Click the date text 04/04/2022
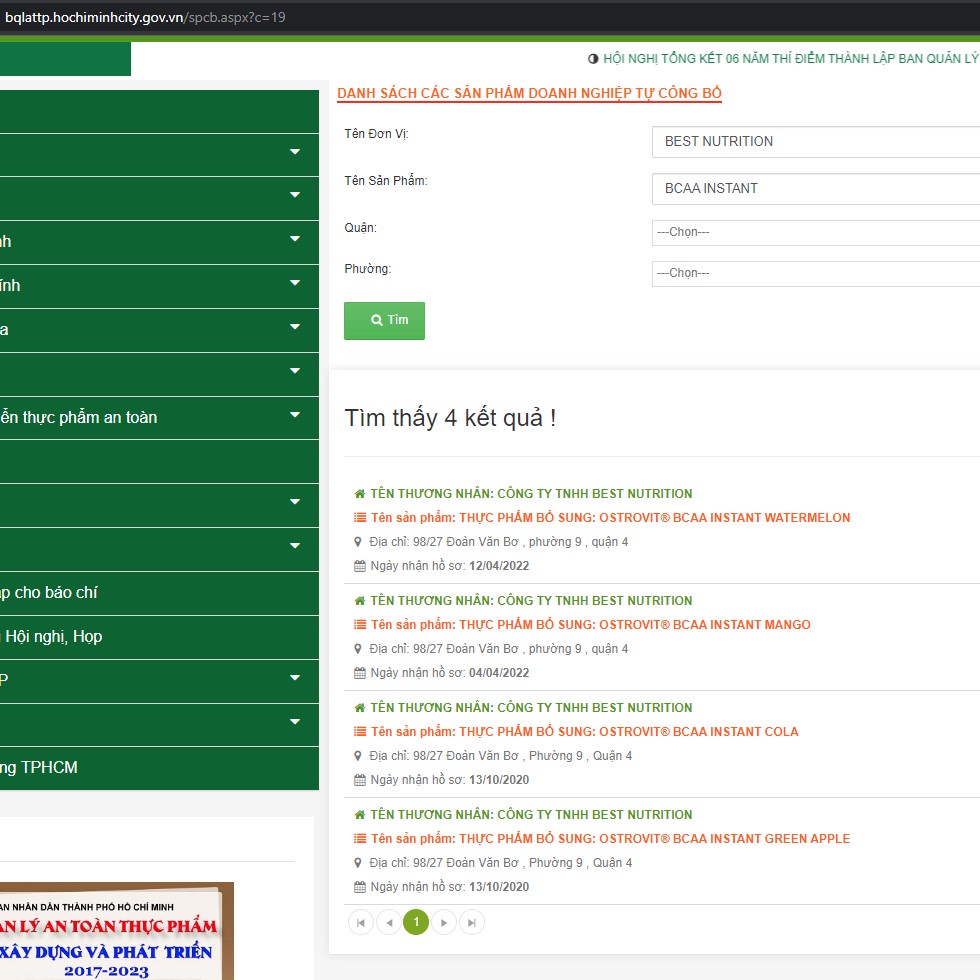The height and width of the screenshot is (980, 980). [x=499, y=673]
